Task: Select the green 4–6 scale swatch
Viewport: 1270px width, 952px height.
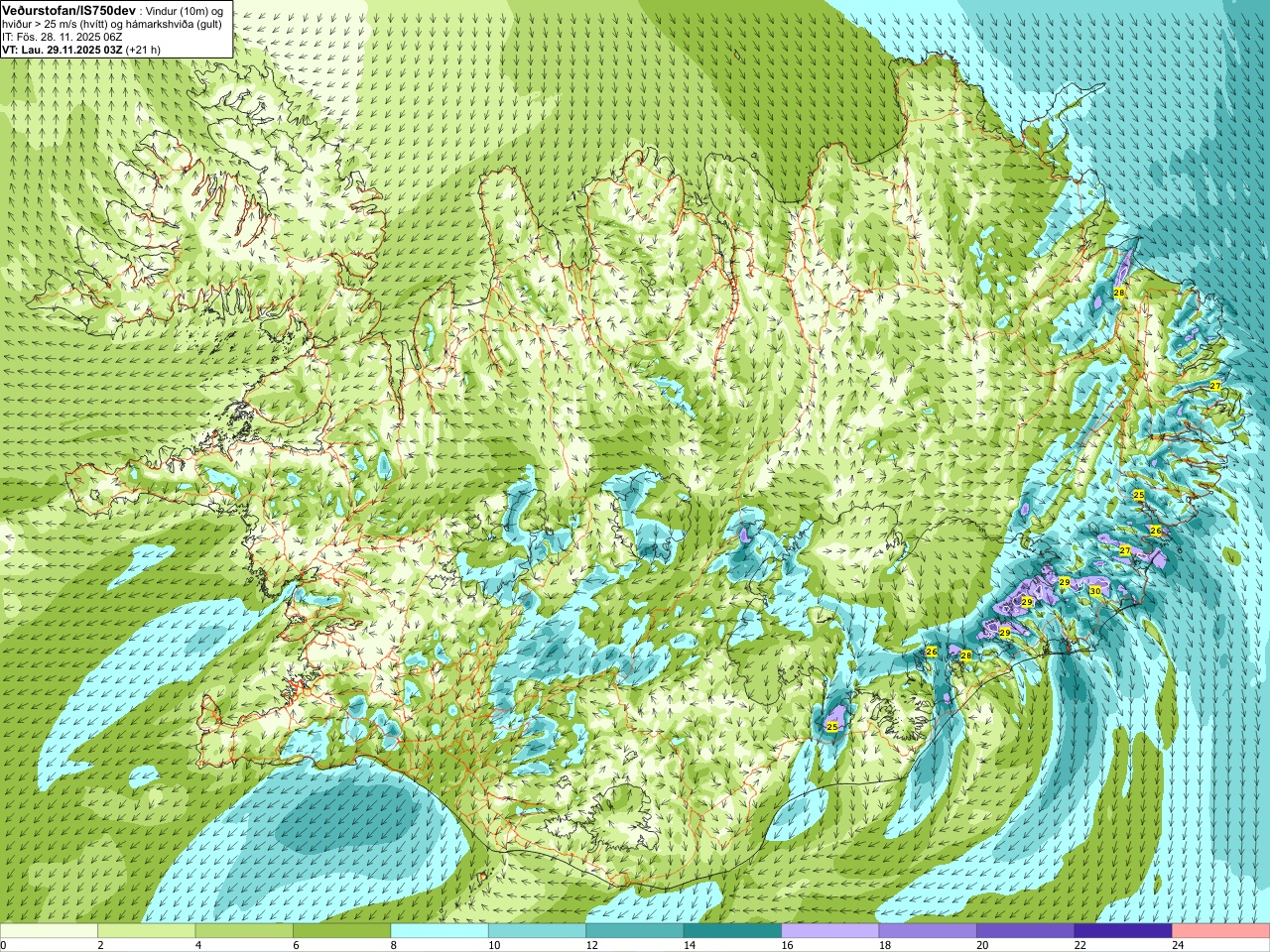Action: [244, 931]
